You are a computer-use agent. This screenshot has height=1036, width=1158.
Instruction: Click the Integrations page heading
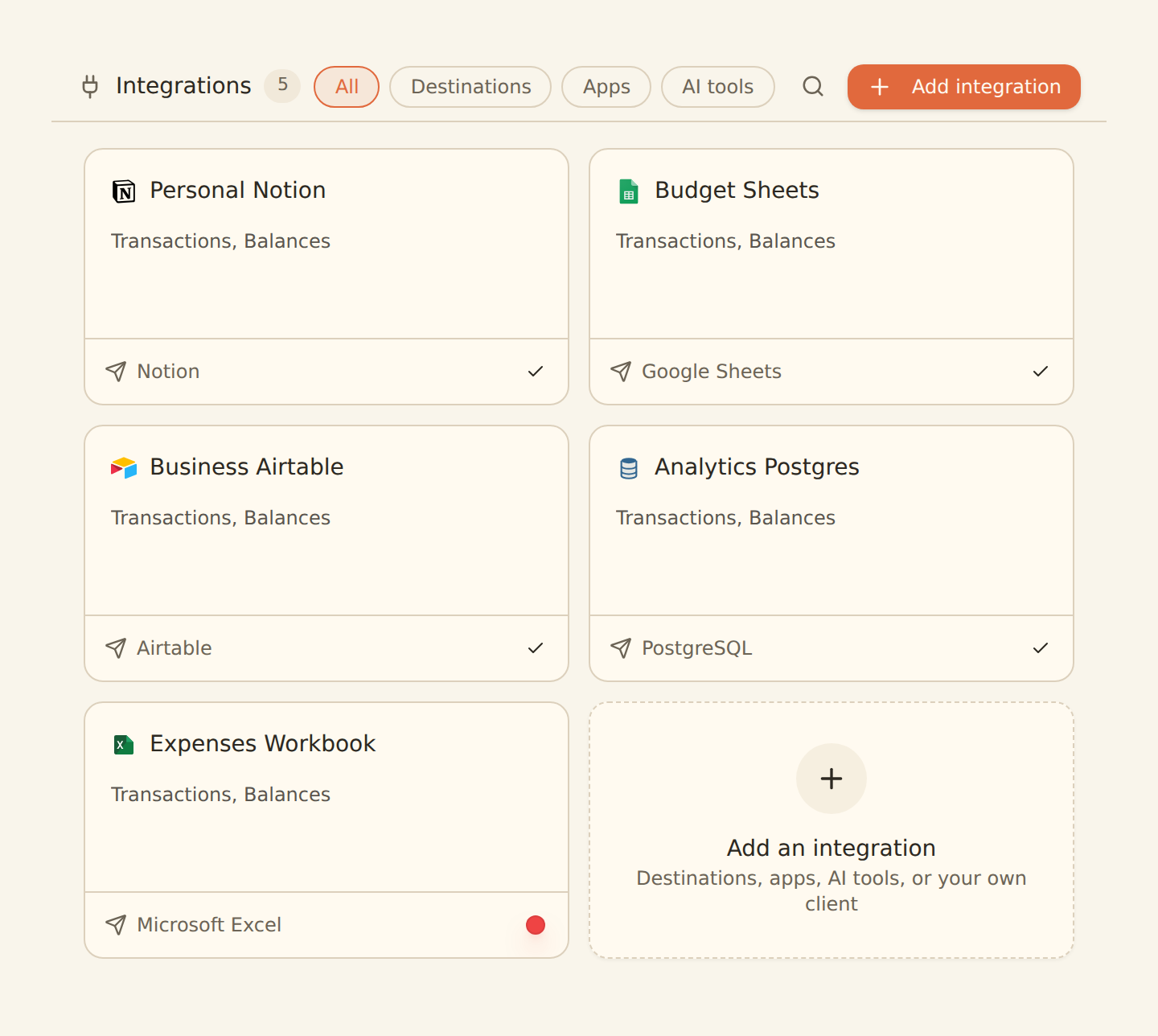pyautogui.click(x=183, y=86)
